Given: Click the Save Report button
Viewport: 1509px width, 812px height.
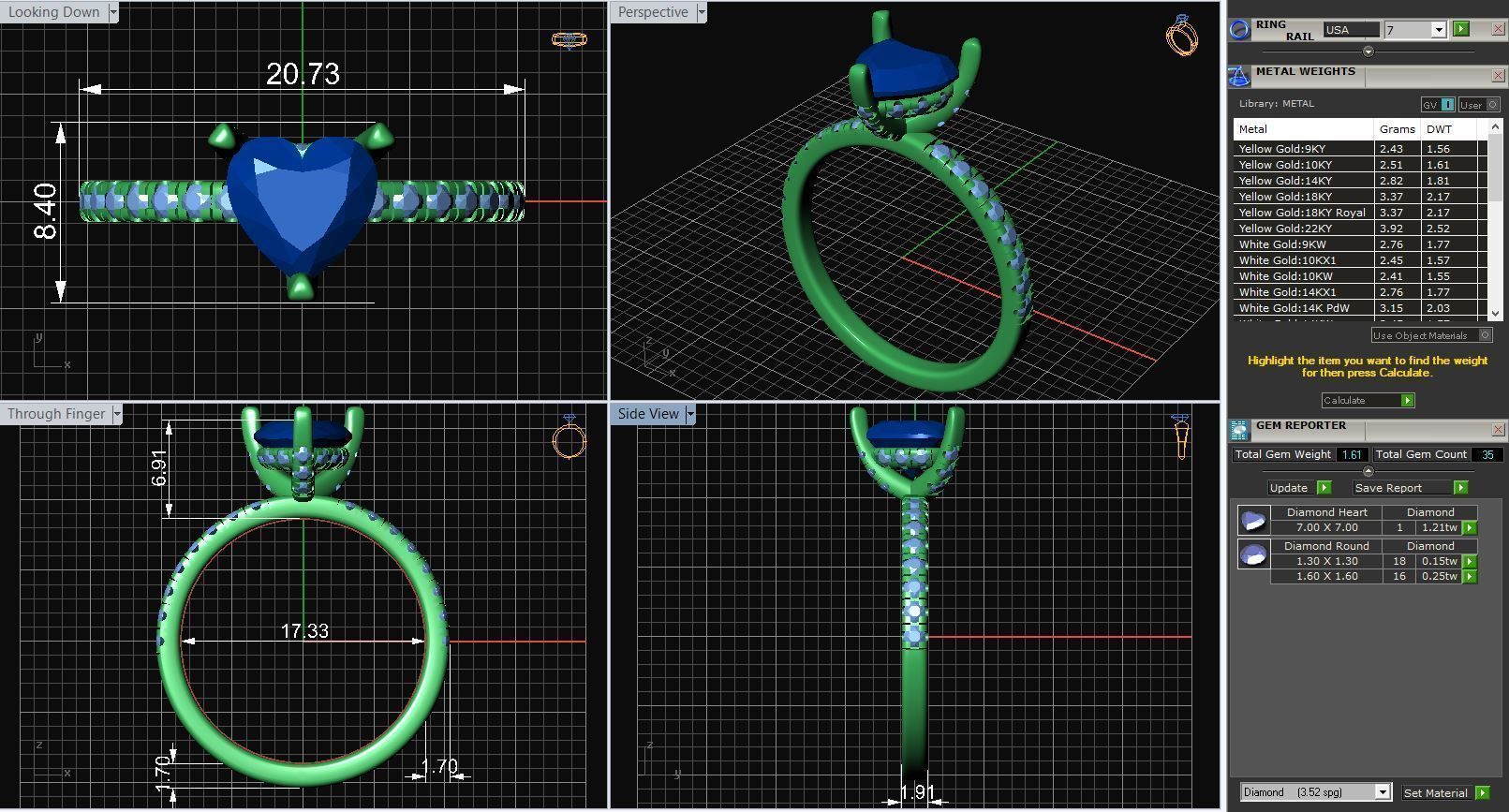Looking at the screenshot, I should tap(1402, 487).
